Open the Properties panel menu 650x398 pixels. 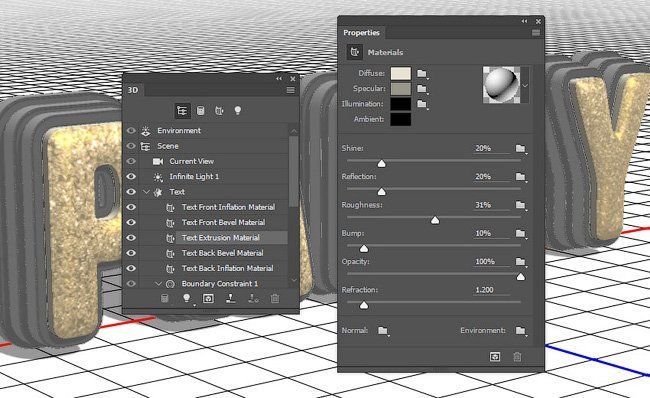536,33
